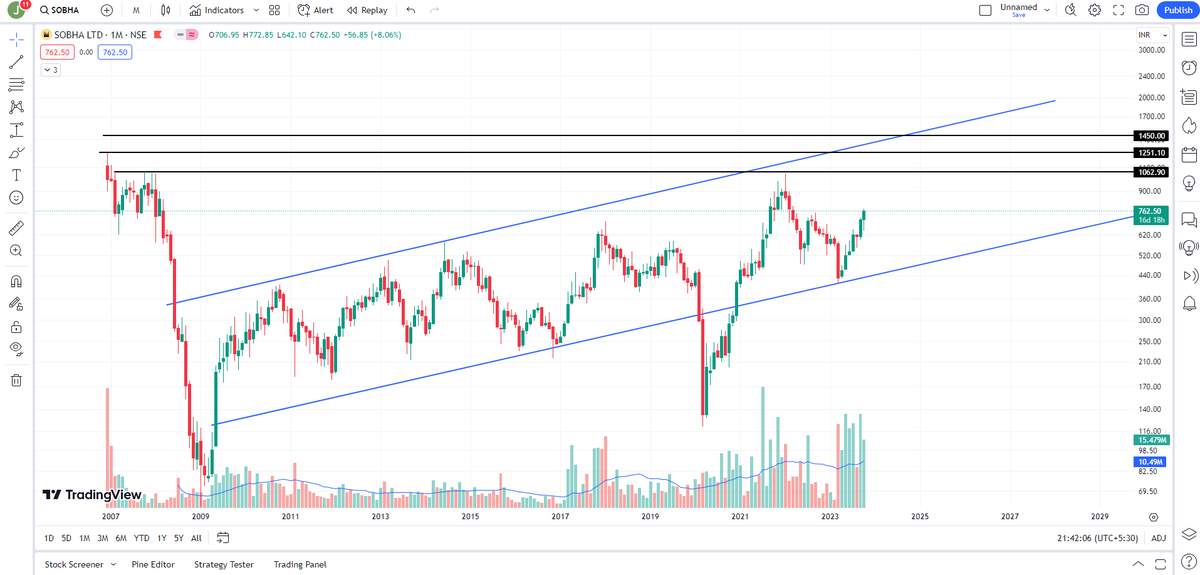The image size is (1200, 575).
Task: Open the INR currency dropdown
Action: pyautogui.click(x=1151, y=35)
